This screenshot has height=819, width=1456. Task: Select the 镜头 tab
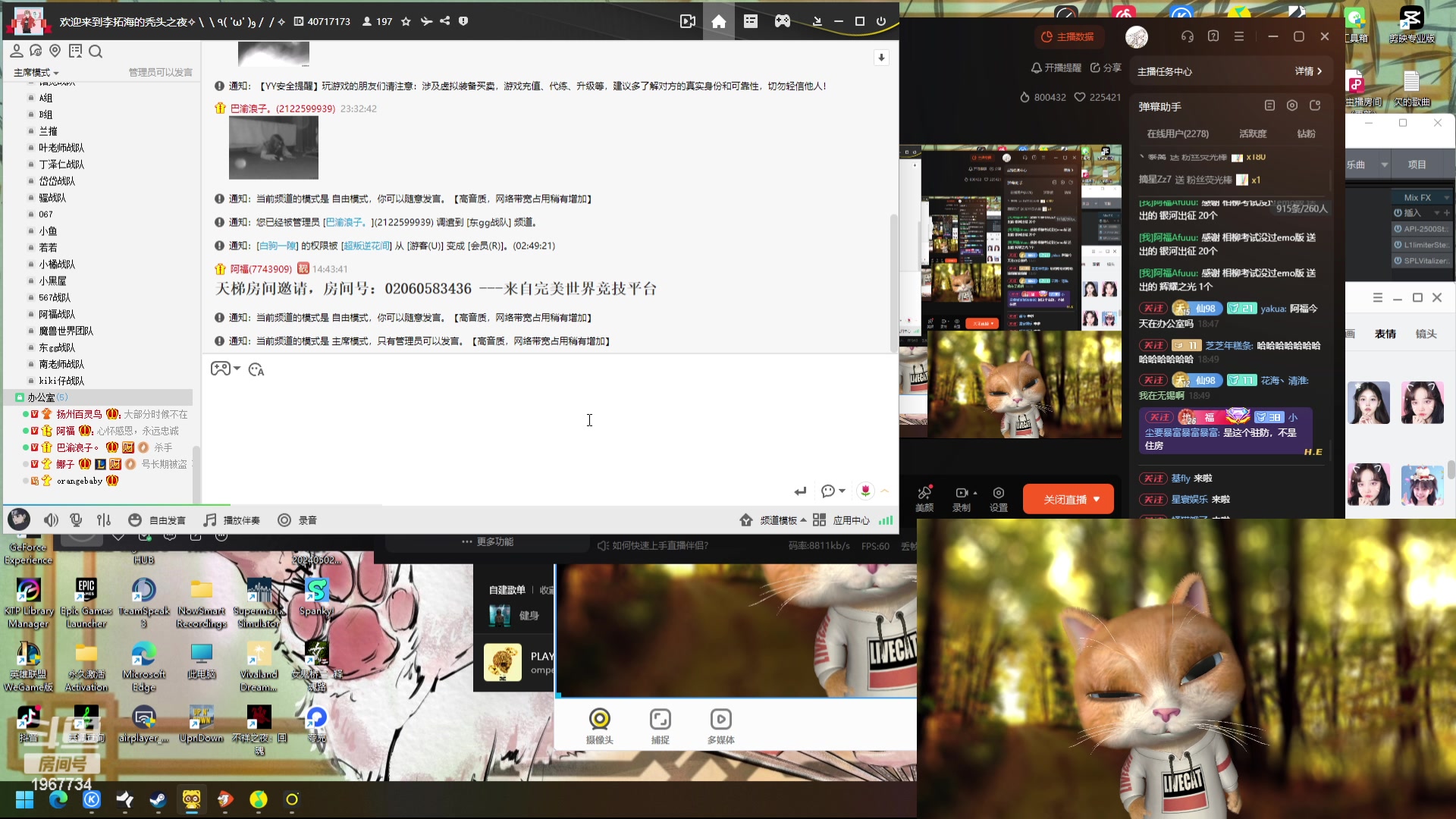click(x=1426, y=334)
